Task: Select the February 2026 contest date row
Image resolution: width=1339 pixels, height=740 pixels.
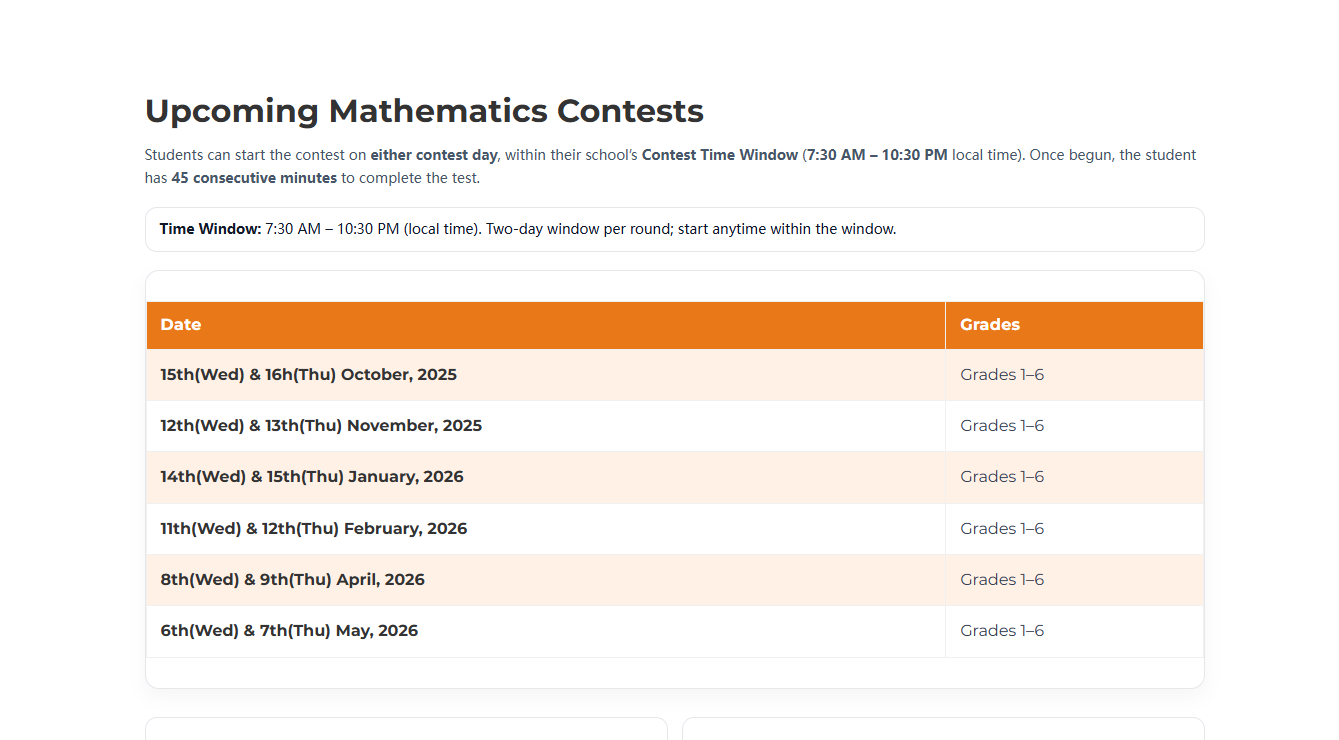Action: pos(314,529)
